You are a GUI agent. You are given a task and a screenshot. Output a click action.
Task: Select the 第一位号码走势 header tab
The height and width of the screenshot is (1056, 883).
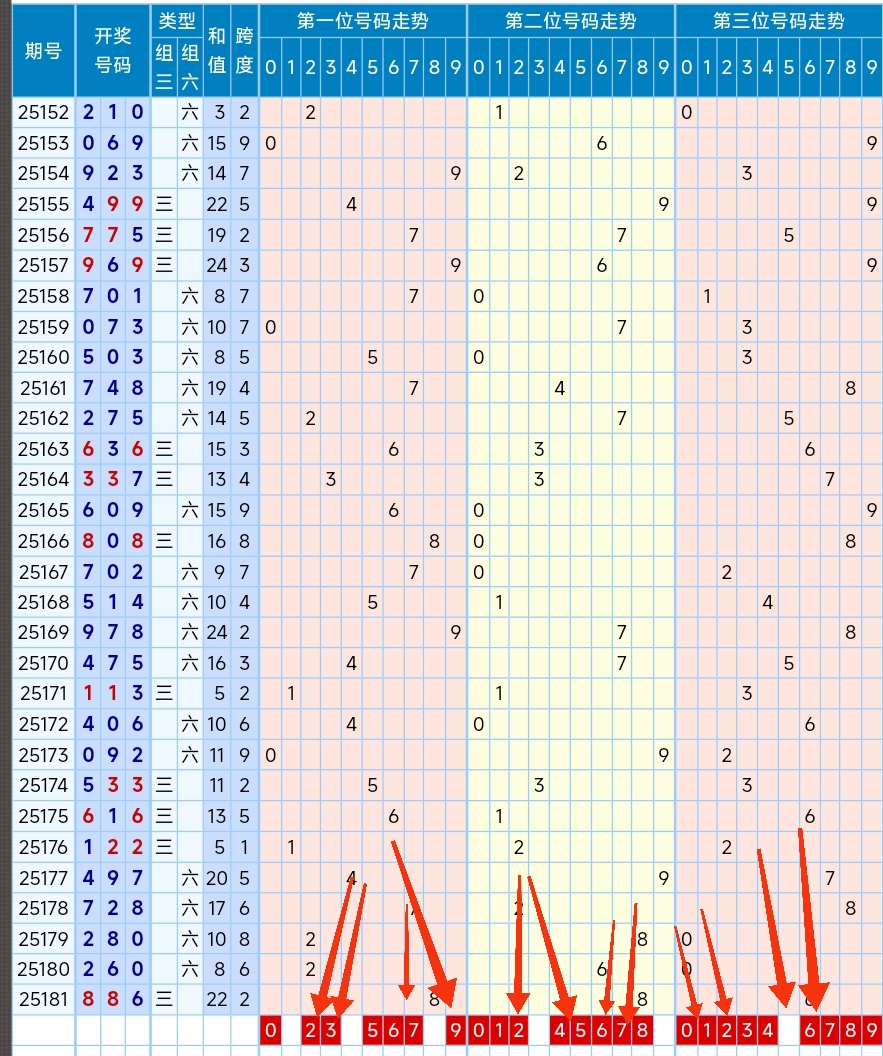[362, 21]
